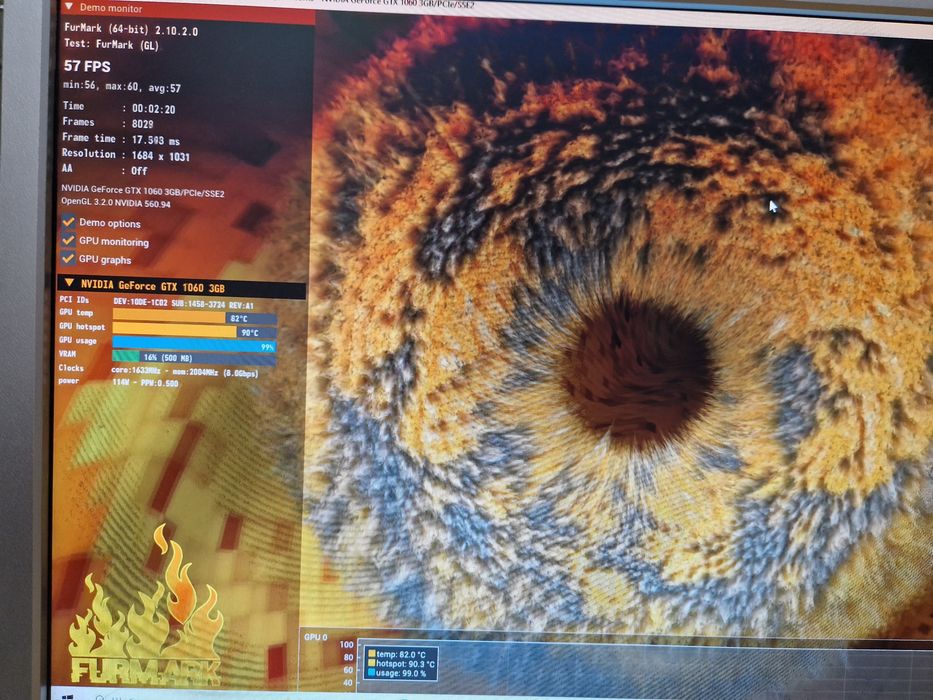Toggle the GPU monitoring checkbox

(x=68, y=240)
